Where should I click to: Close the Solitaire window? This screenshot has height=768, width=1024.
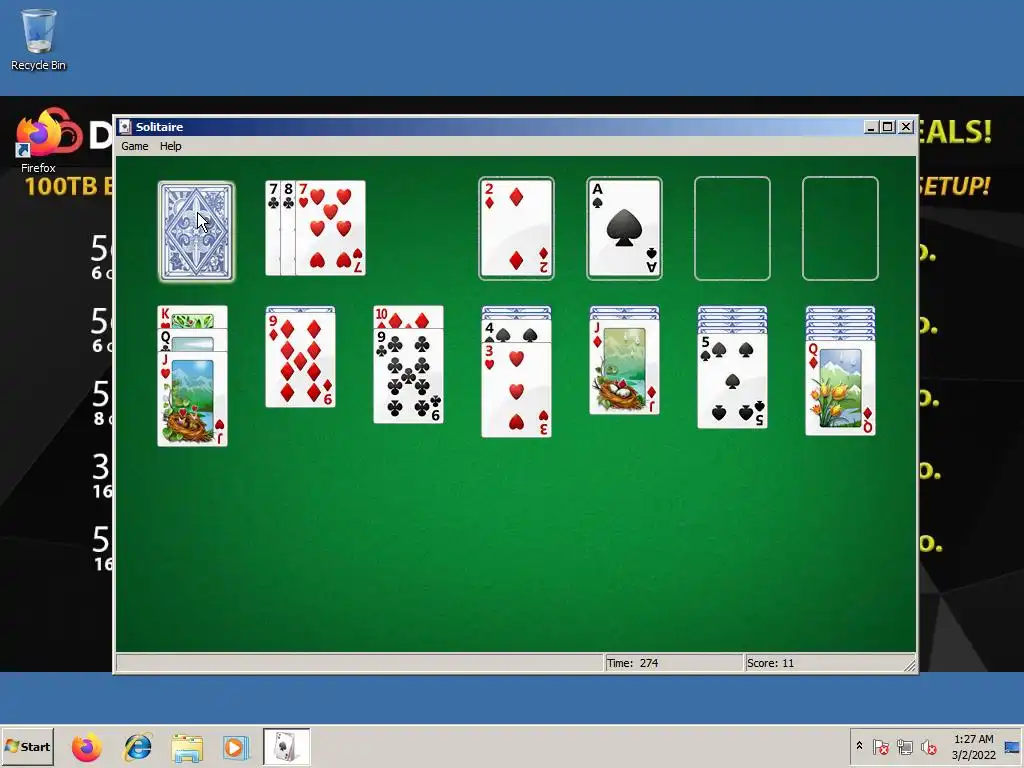[x=906, y=127]
